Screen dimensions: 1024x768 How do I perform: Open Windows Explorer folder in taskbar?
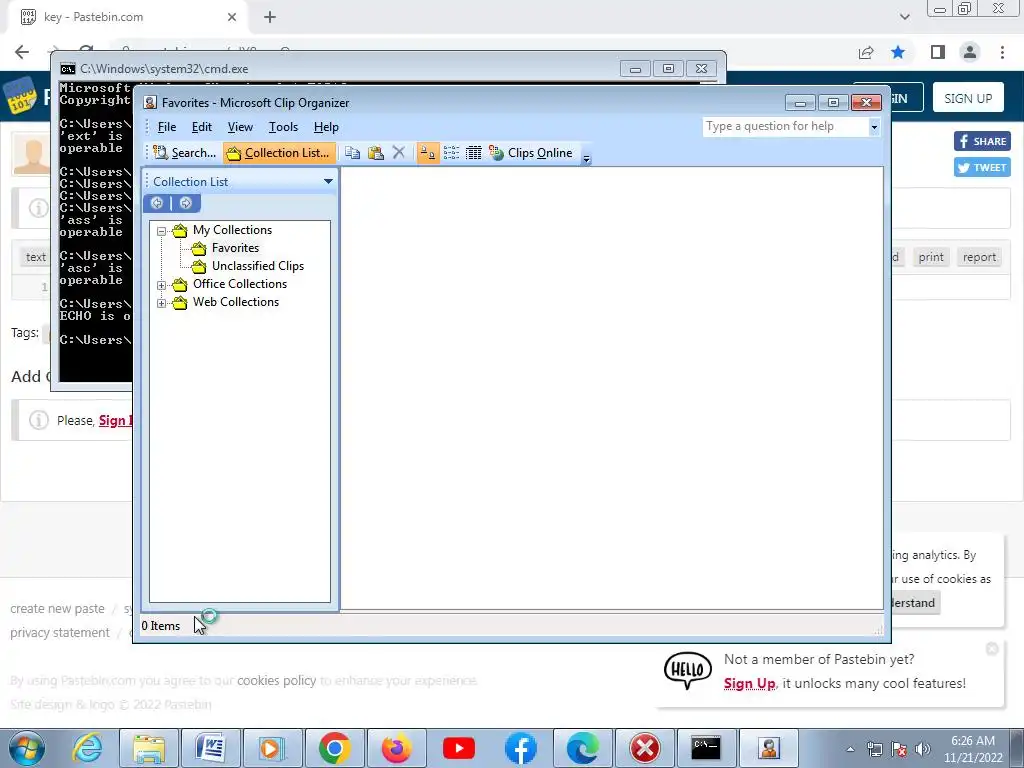[x=149, y=748]
